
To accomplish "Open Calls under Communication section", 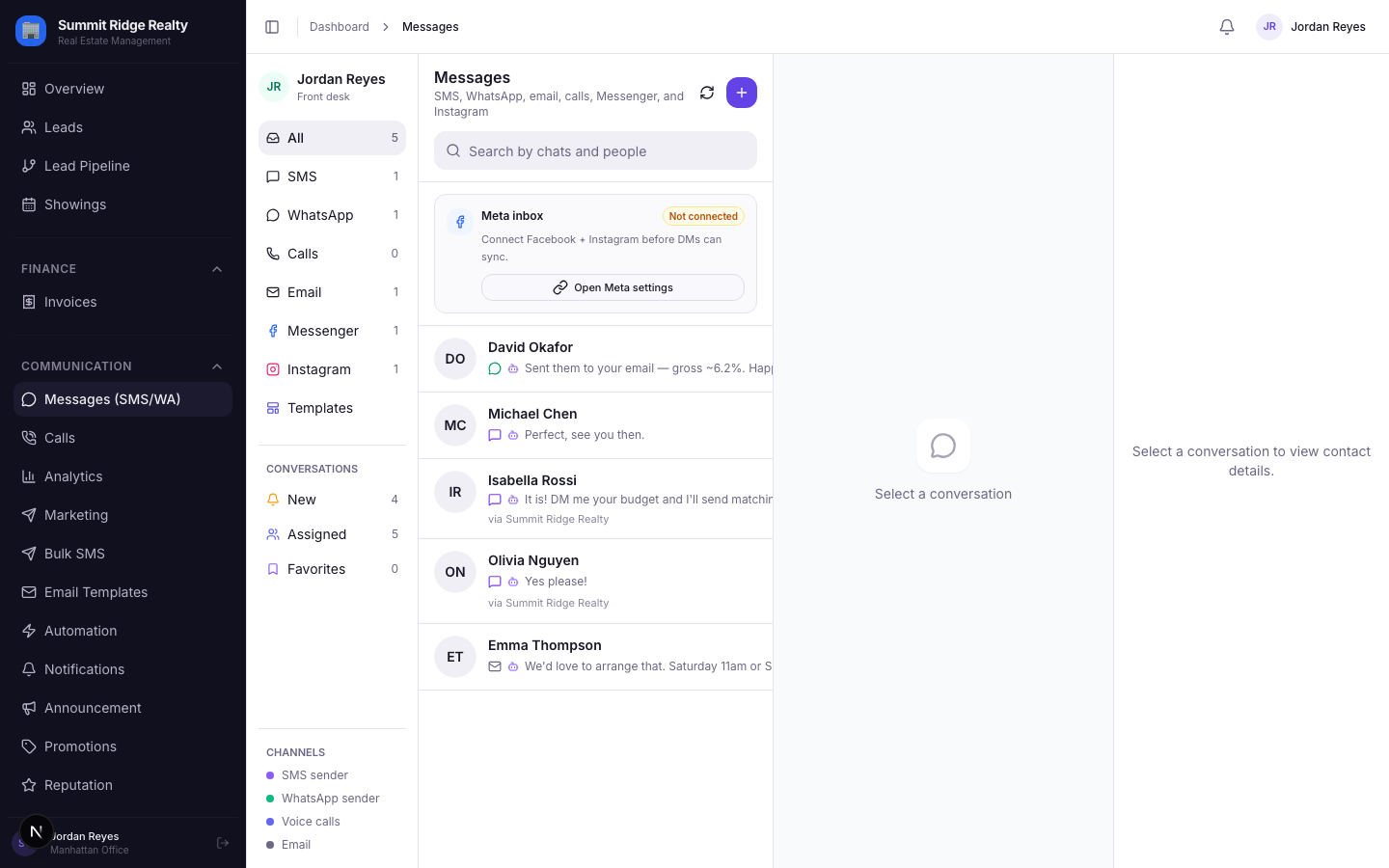I will (123, 438).
